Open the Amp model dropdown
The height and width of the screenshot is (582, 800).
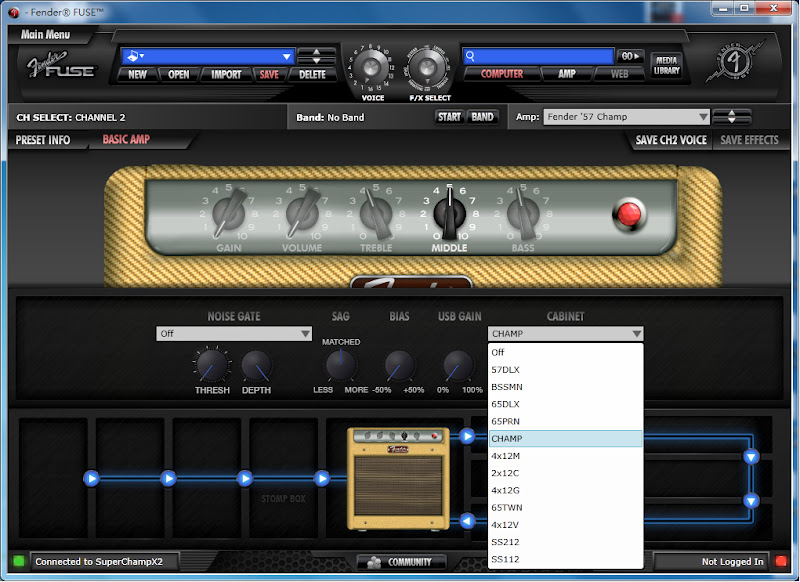point(627,117)
